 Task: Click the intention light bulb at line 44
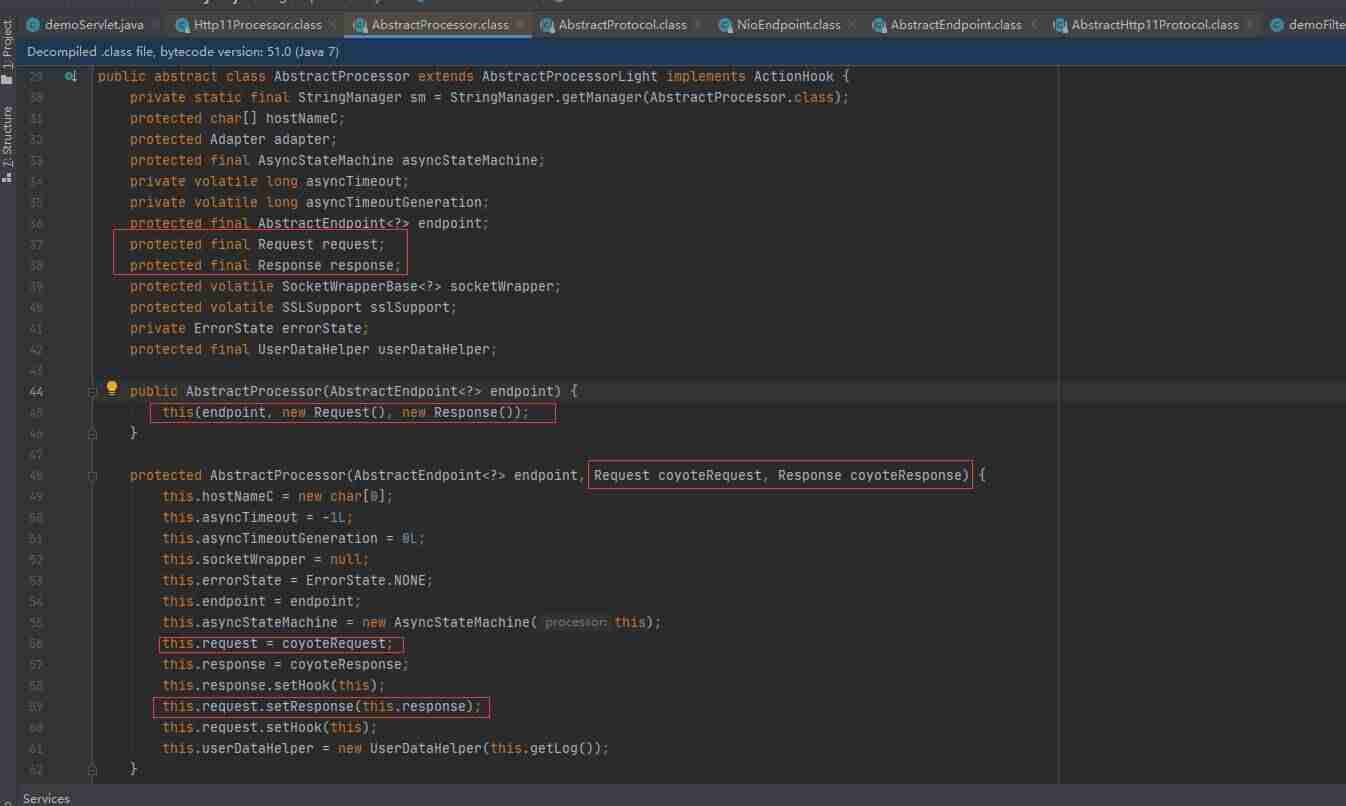112,389
